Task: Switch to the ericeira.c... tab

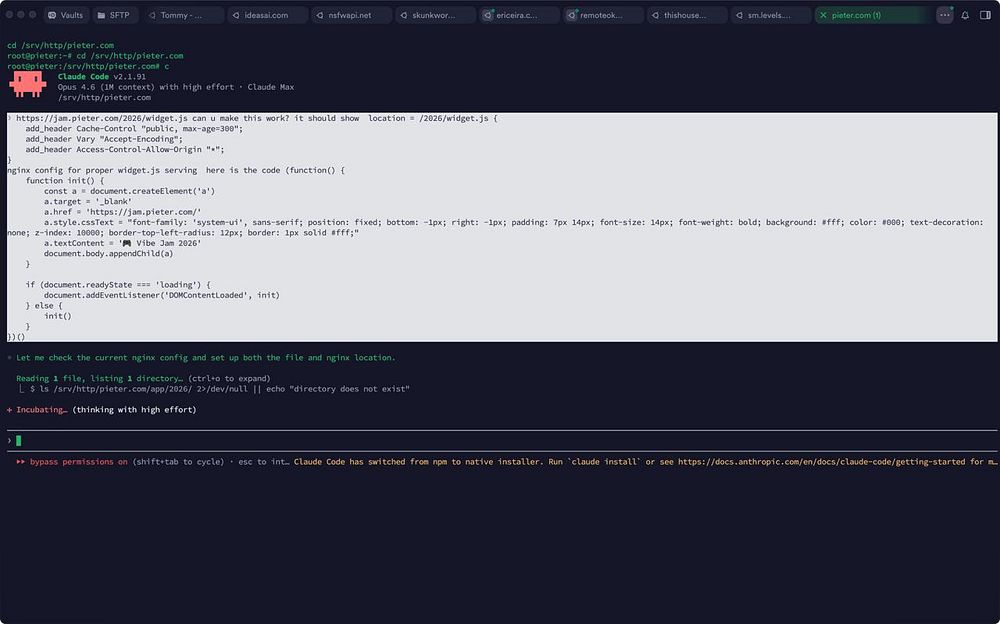Action: [519, 15]
